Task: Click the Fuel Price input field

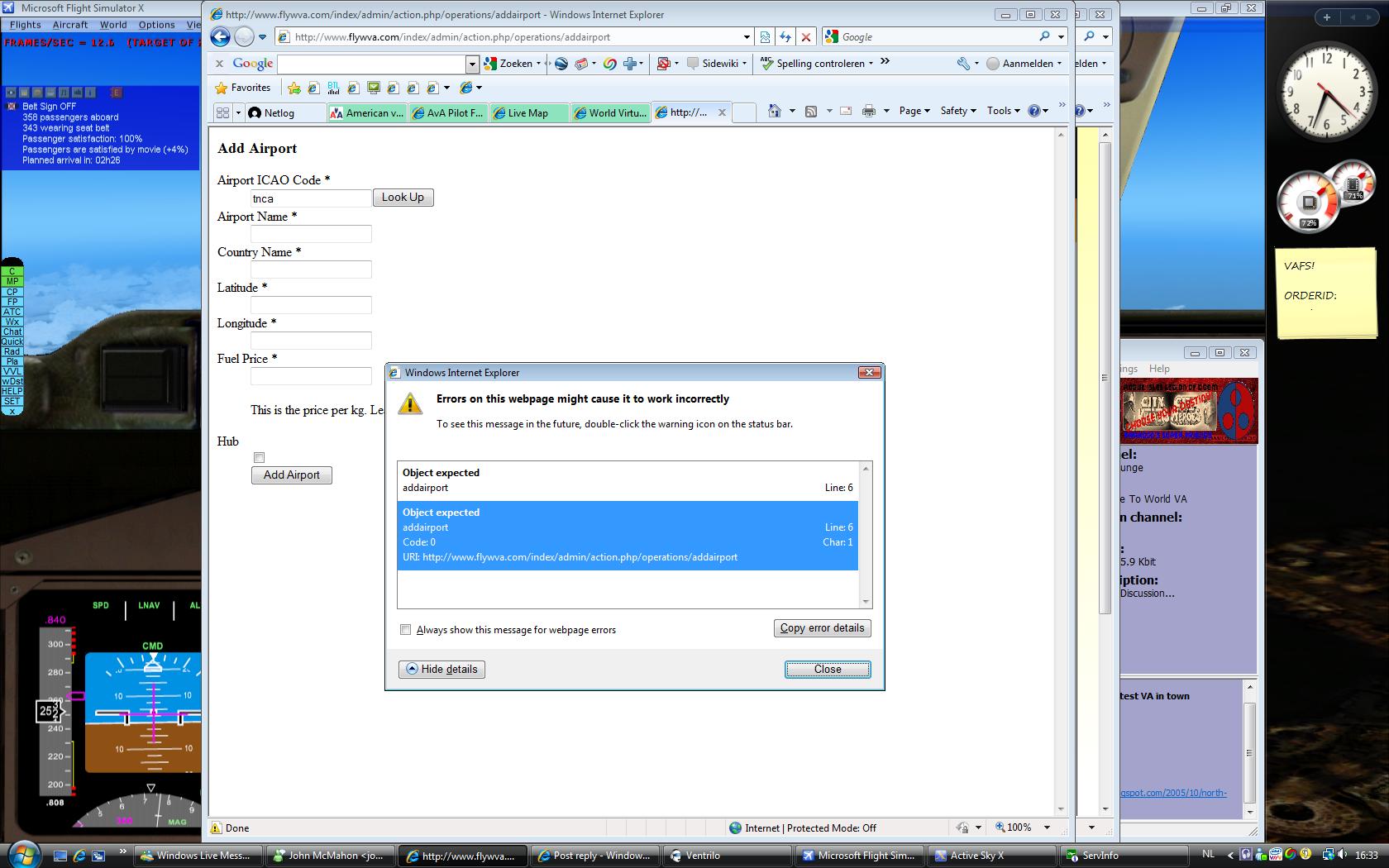Action: pyautogui.click(x=311, y=376)
